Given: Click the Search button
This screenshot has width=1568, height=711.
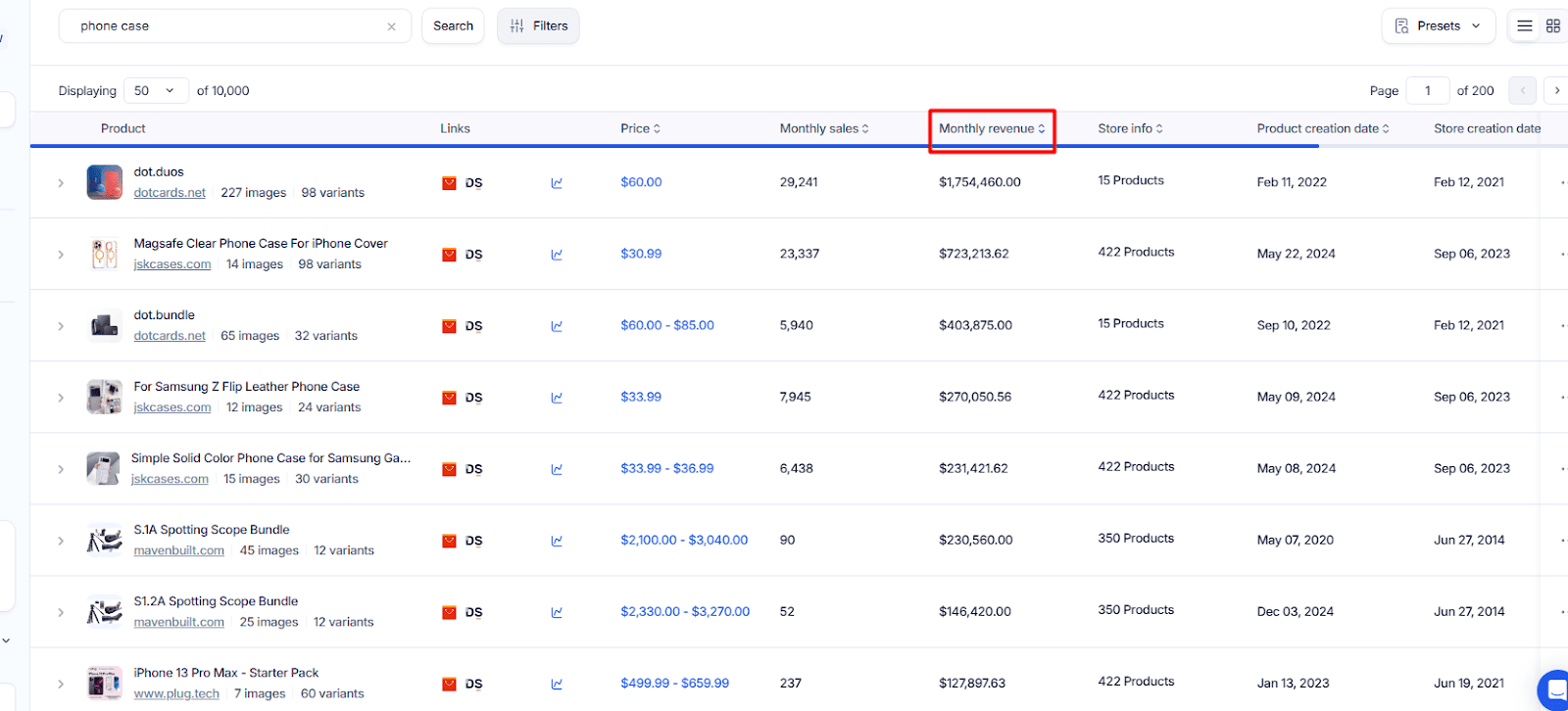Looking at the screenshot, I should [x=453, y=26].
